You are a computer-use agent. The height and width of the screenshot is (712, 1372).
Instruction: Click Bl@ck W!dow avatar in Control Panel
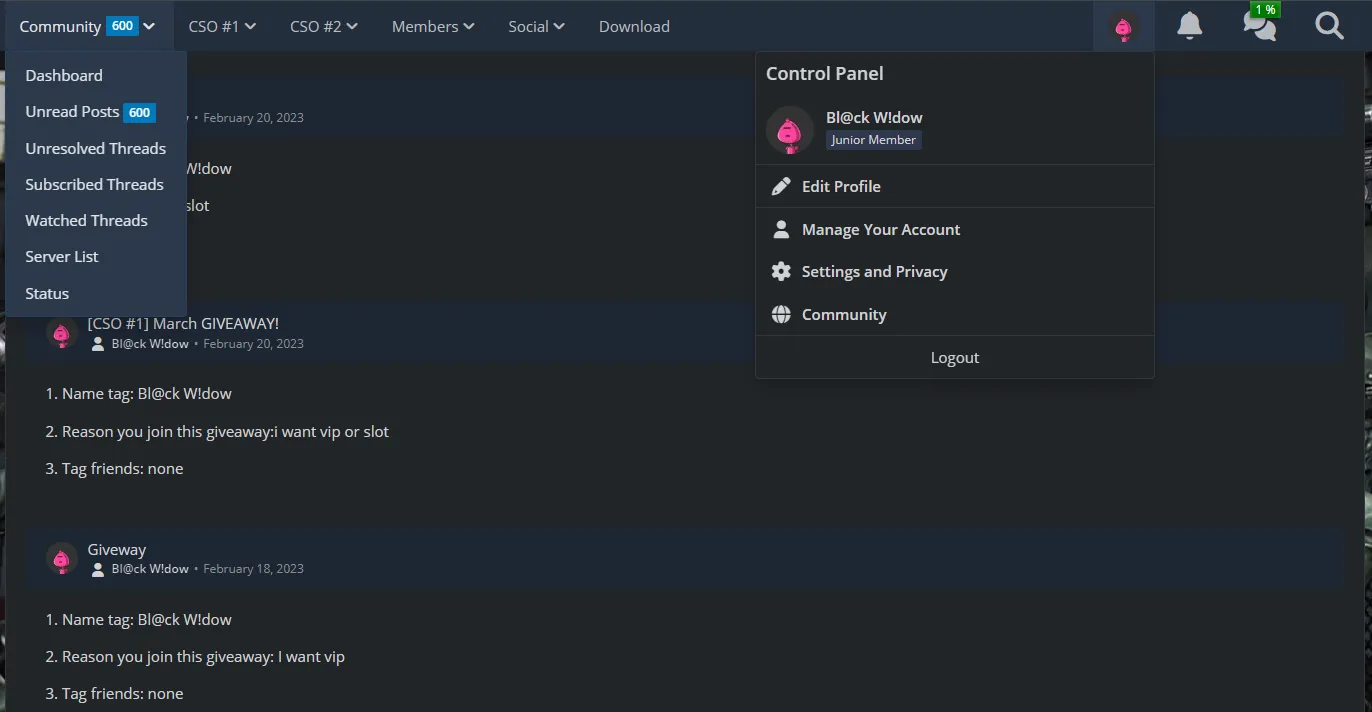point(790,130)
